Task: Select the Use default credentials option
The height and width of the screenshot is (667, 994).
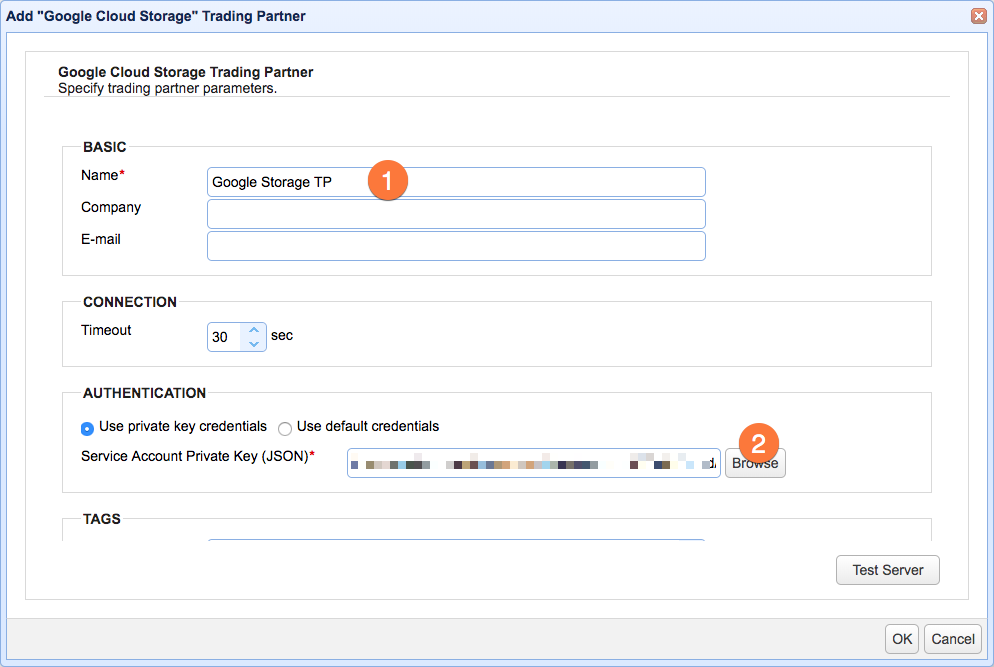Action: [285, 427]
